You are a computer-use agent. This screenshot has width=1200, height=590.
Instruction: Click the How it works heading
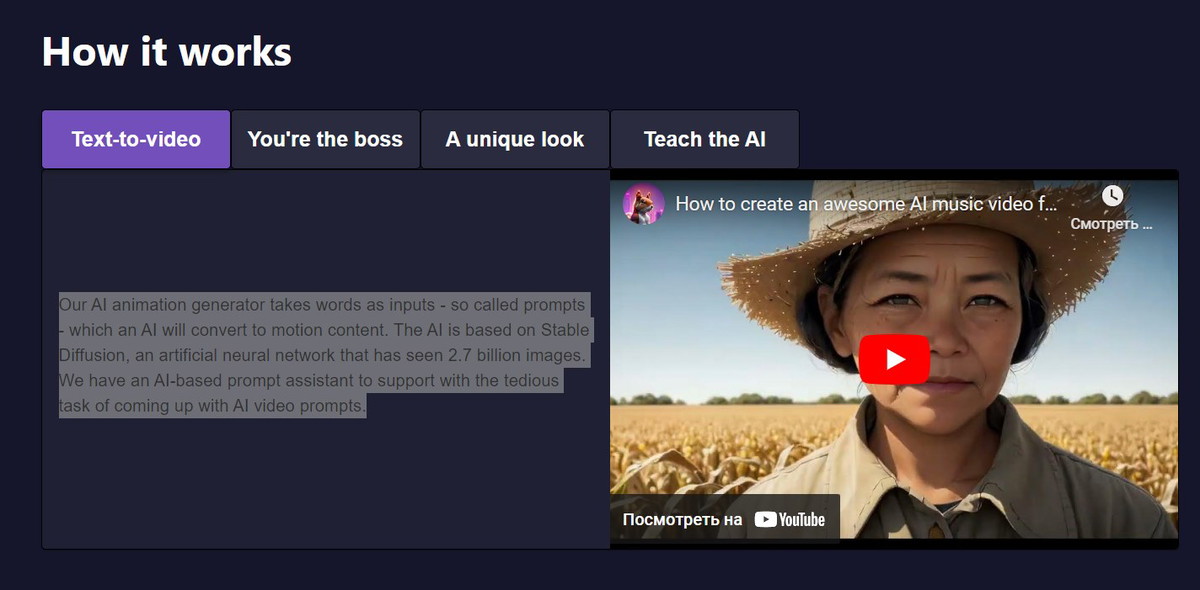point(167,51)
